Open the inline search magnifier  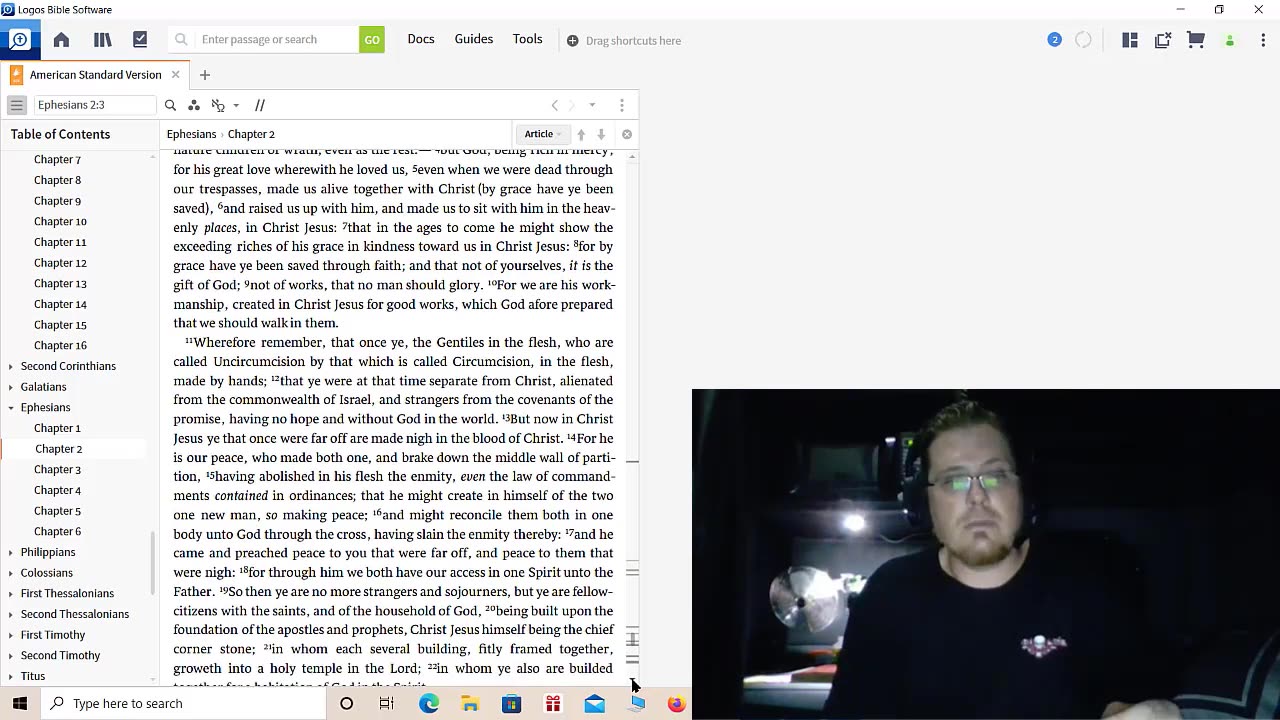pyautogui.click(x=170, y=105)
